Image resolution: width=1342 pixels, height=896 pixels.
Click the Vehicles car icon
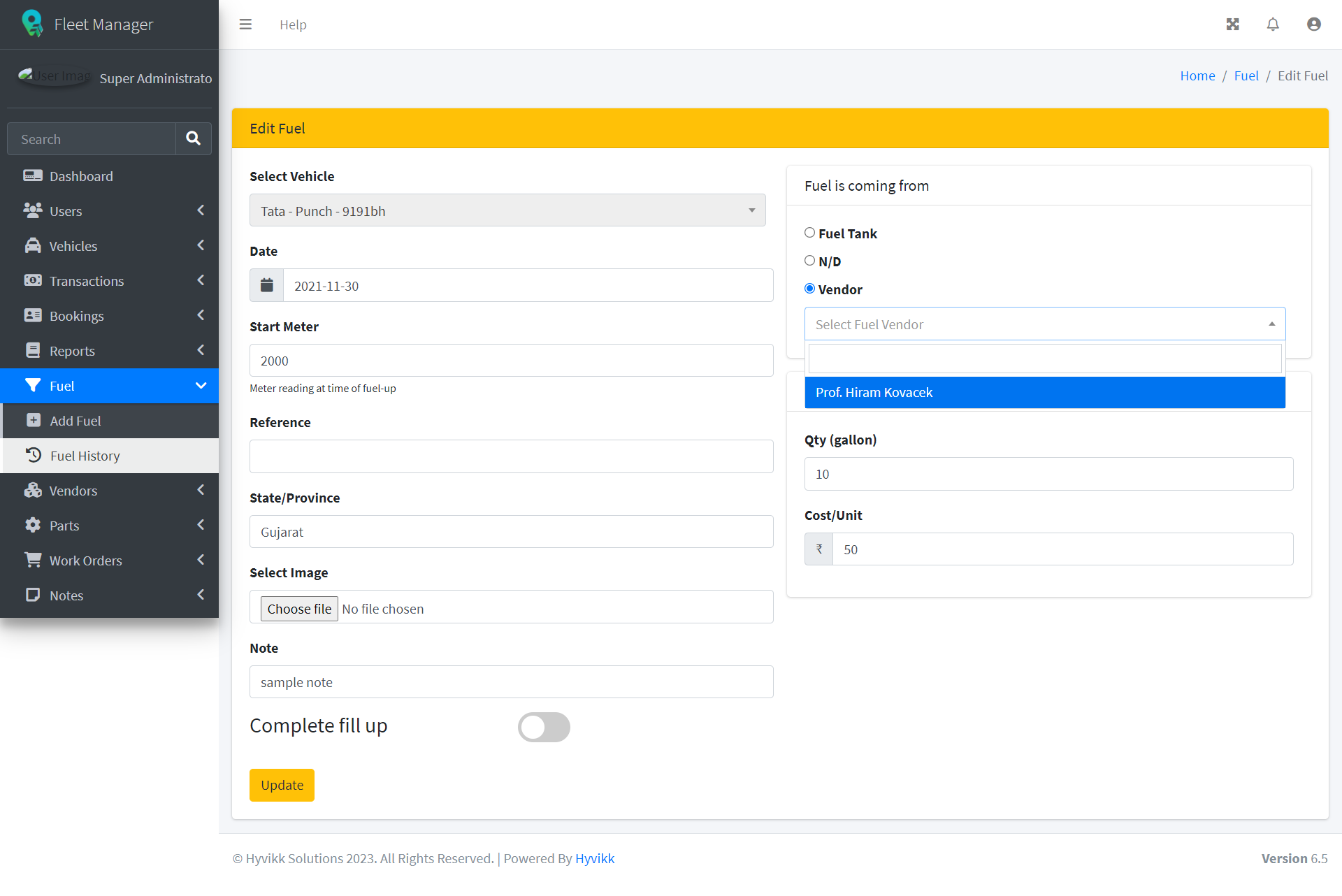click(x=33, y=245)
